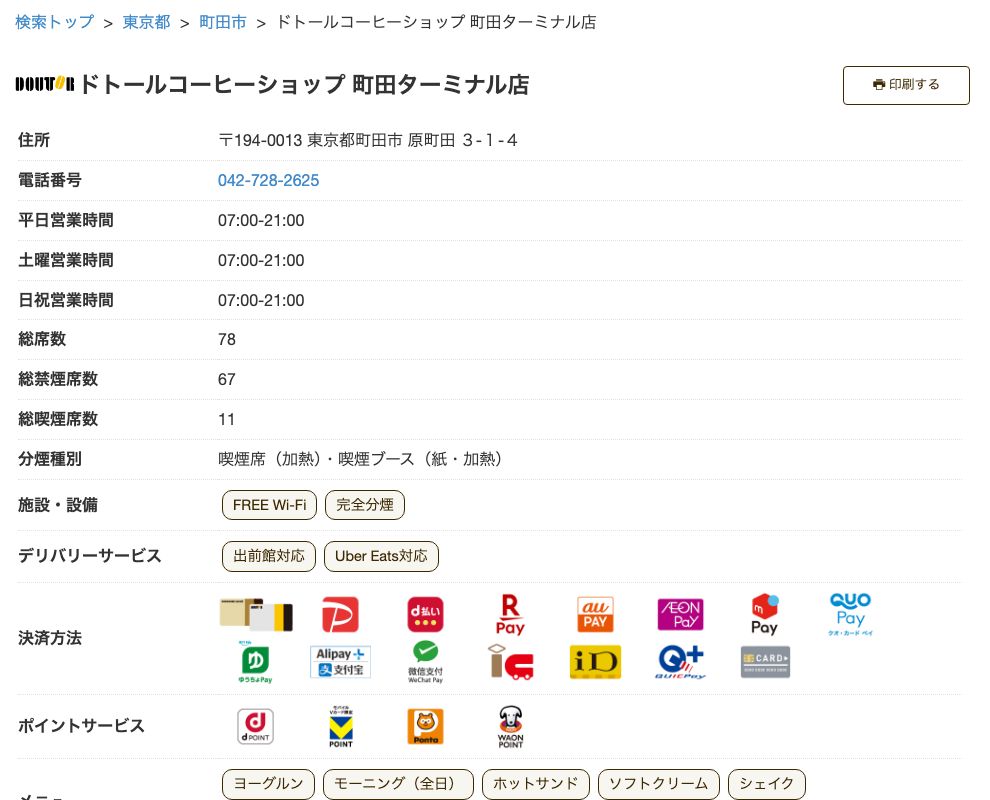This screenshot has height=800, width=990.
Task: Click the 住所 row label
Action: (x=34, y=140)
